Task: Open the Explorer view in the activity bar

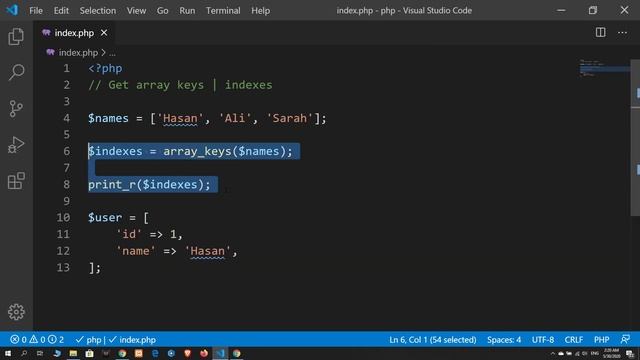Action: point(16,37)
